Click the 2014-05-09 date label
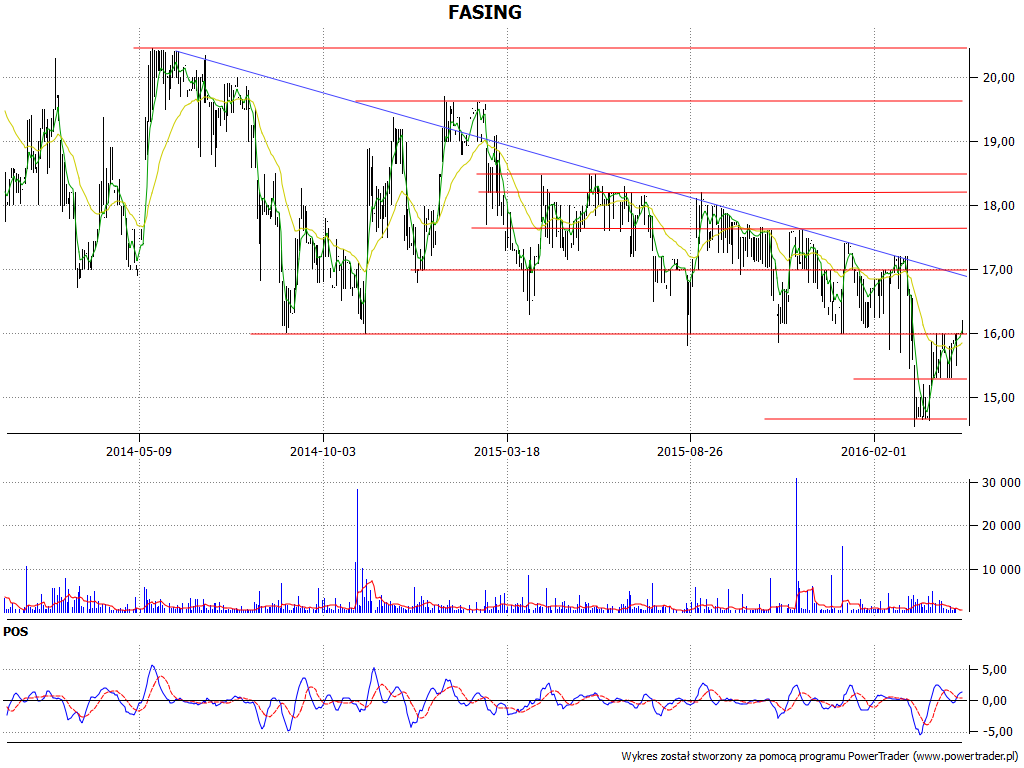This screenshot has width=1024, height=768. click(139, 451)
